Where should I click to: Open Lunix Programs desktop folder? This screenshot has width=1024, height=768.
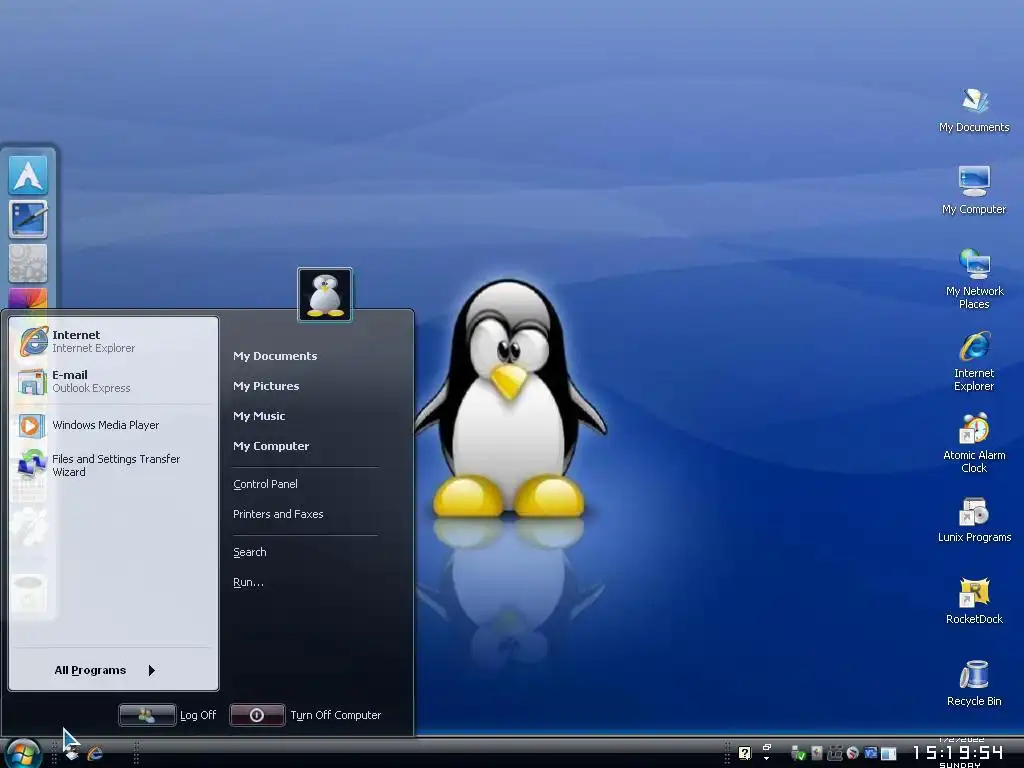(974, 520)
